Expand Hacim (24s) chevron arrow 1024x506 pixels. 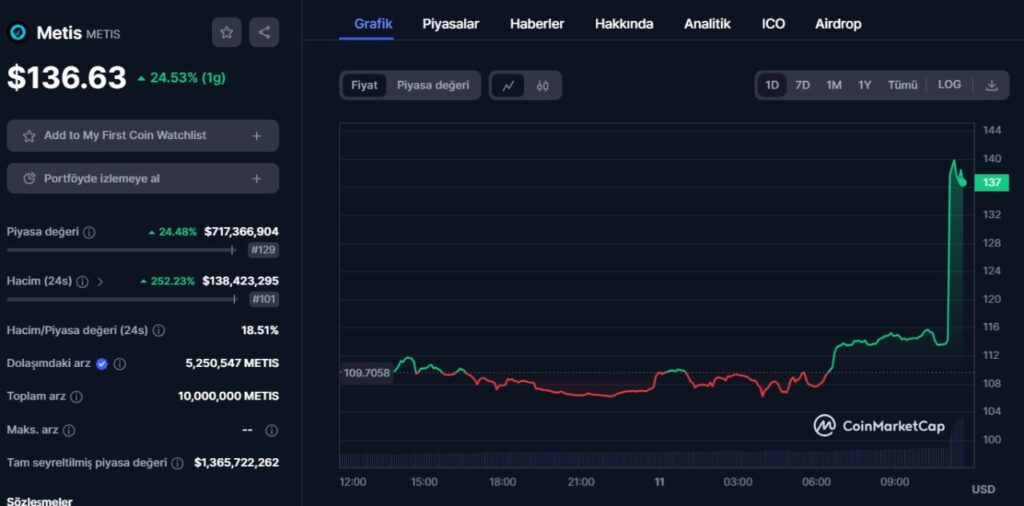click(x=100, y=282)
